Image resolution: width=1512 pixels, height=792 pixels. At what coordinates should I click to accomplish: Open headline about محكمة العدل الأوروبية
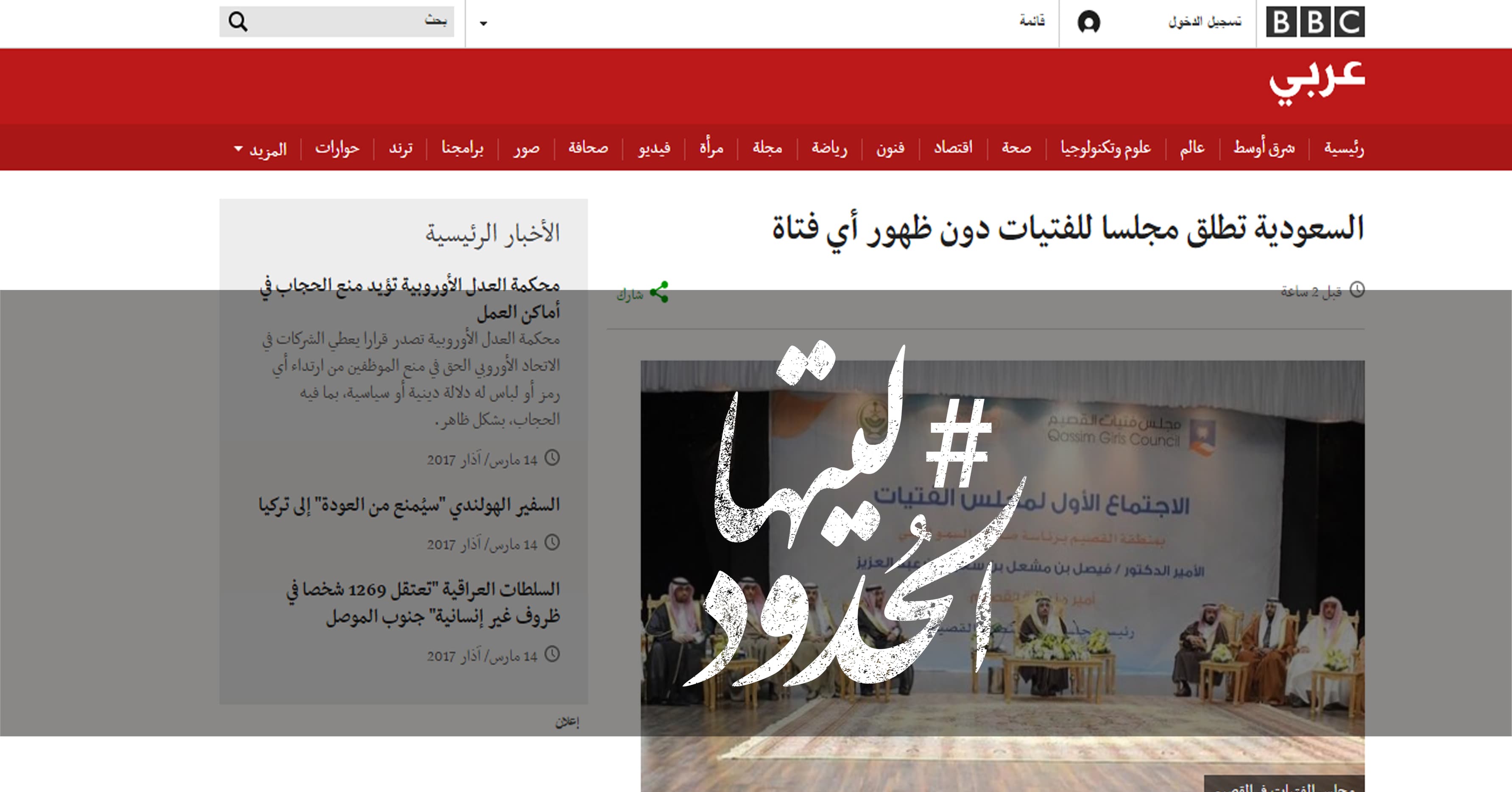410,299
